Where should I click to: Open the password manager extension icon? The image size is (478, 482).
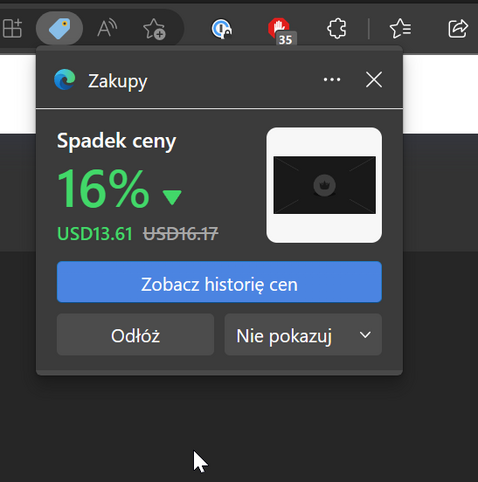click(222, 29)
